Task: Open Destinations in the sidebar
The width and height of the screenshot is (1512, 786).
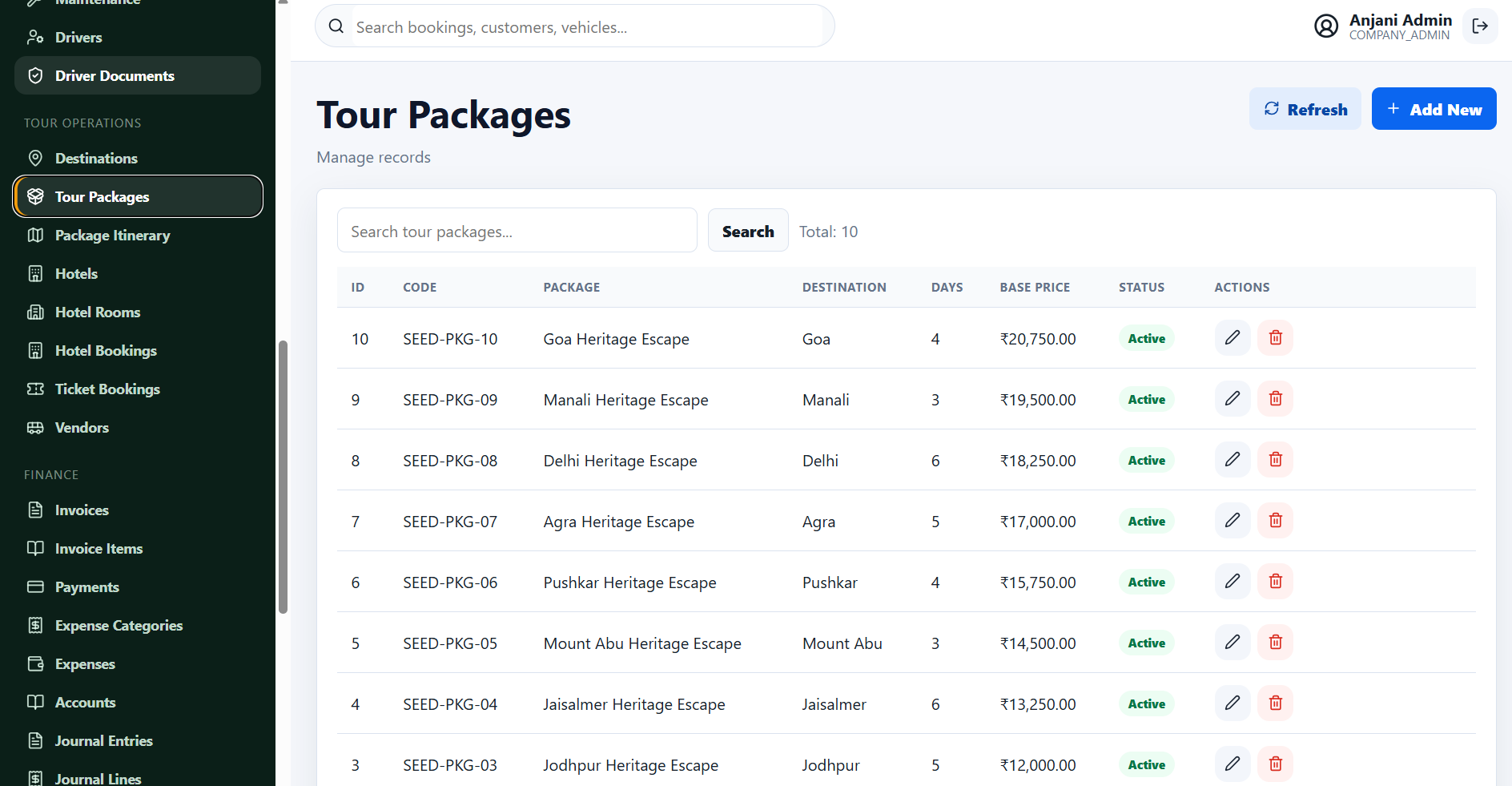Action: 138,158
